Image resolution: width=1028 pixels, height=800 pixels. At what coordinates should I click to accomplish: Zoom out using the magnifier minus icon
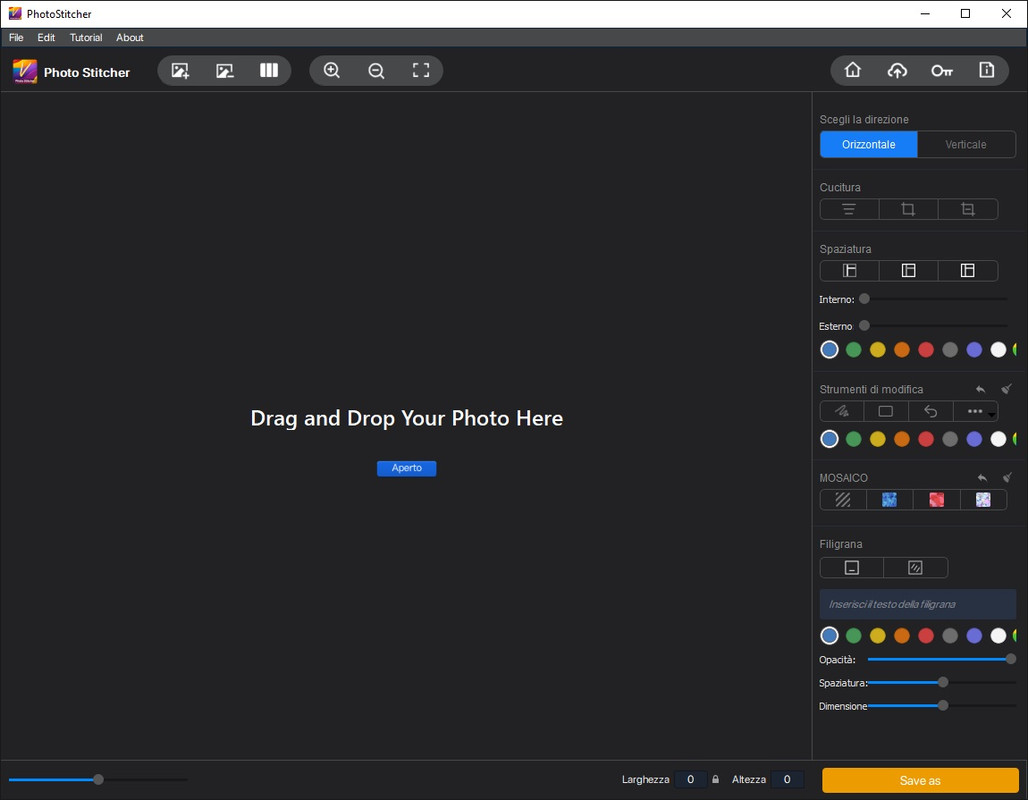click(376, 71)
